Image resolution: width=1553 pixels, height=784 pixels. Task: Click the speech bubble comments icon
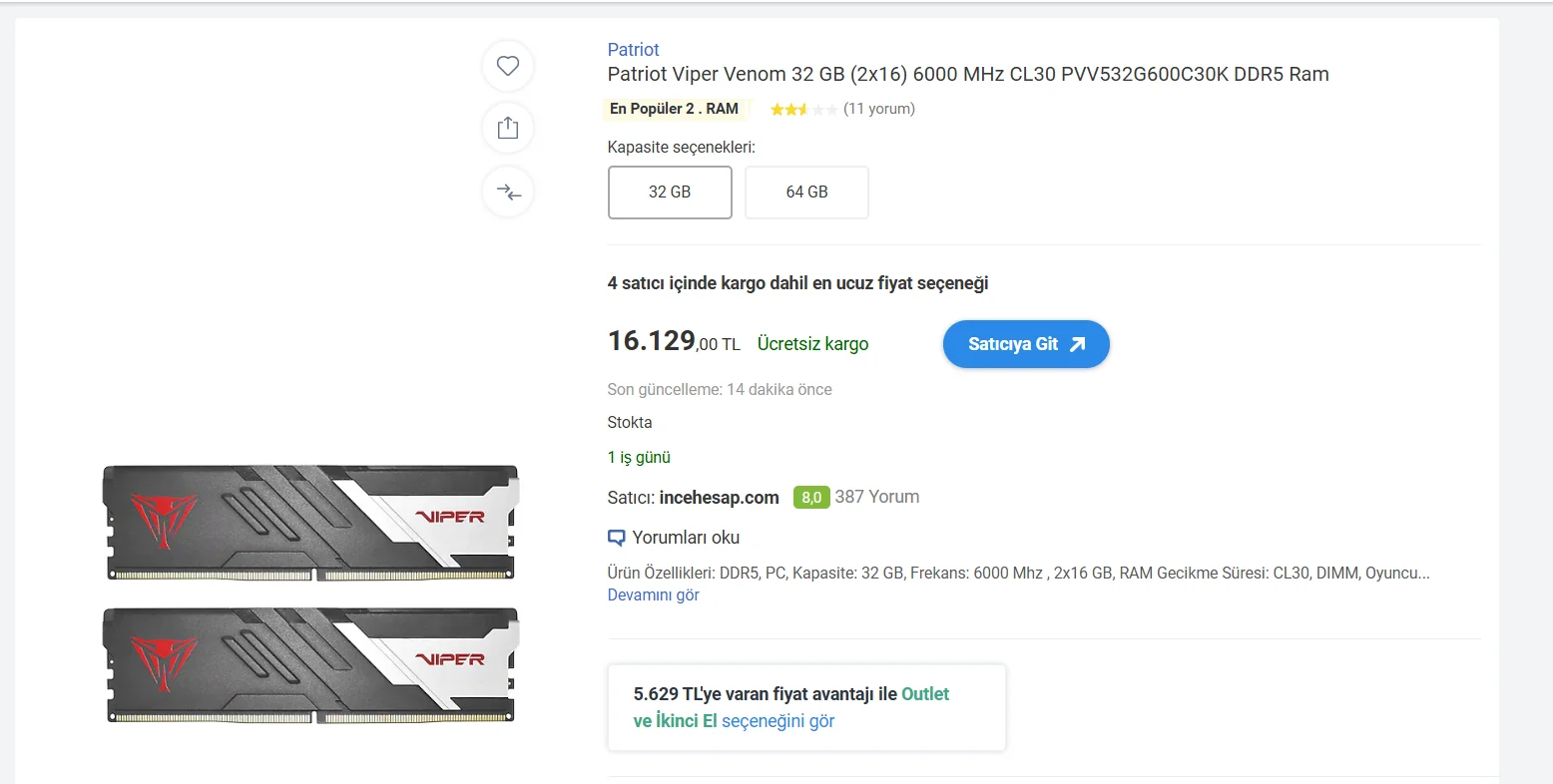tap(617, 538)
